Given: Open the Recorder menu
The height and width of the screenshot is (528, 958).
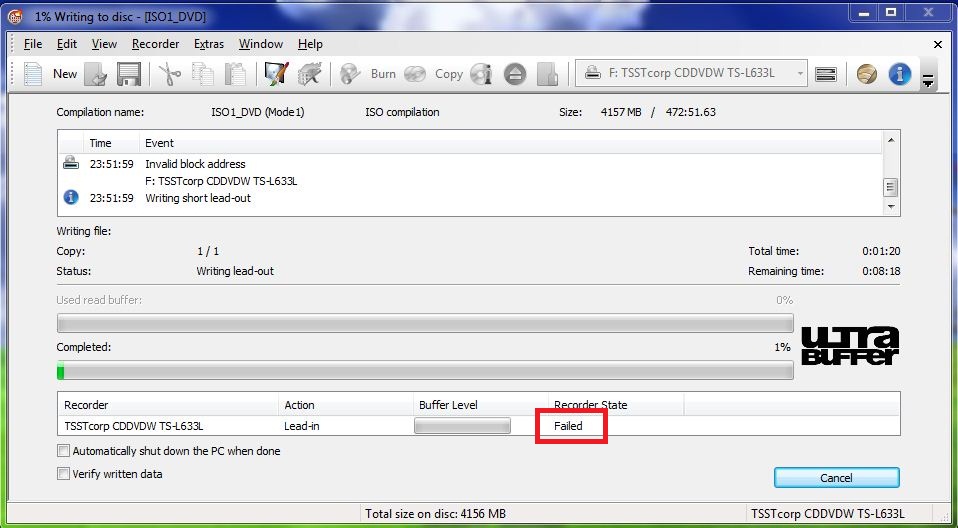Looking at the screenshot, I should coord(155,44).
